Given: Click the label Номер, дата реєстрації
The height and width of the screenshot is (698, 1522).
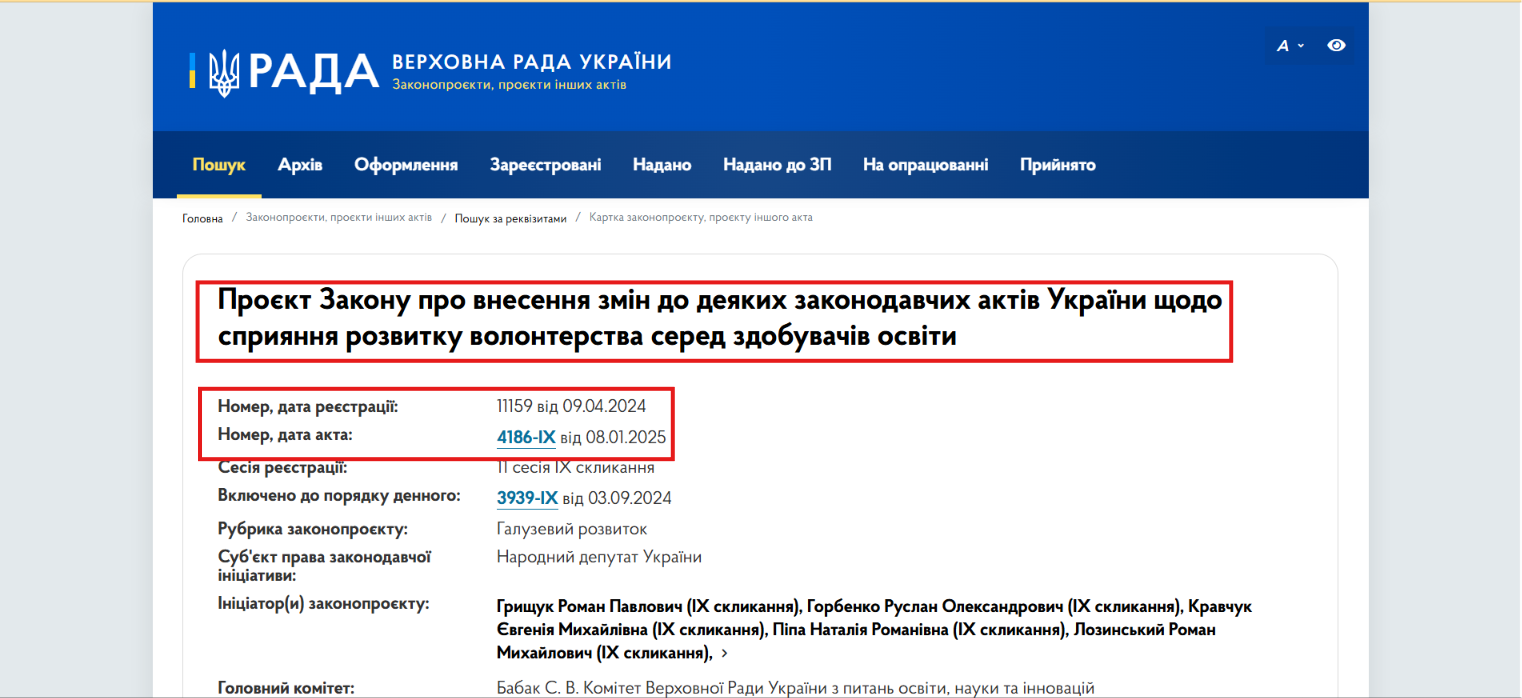Looking at the screenshot, I should [308, 406].
